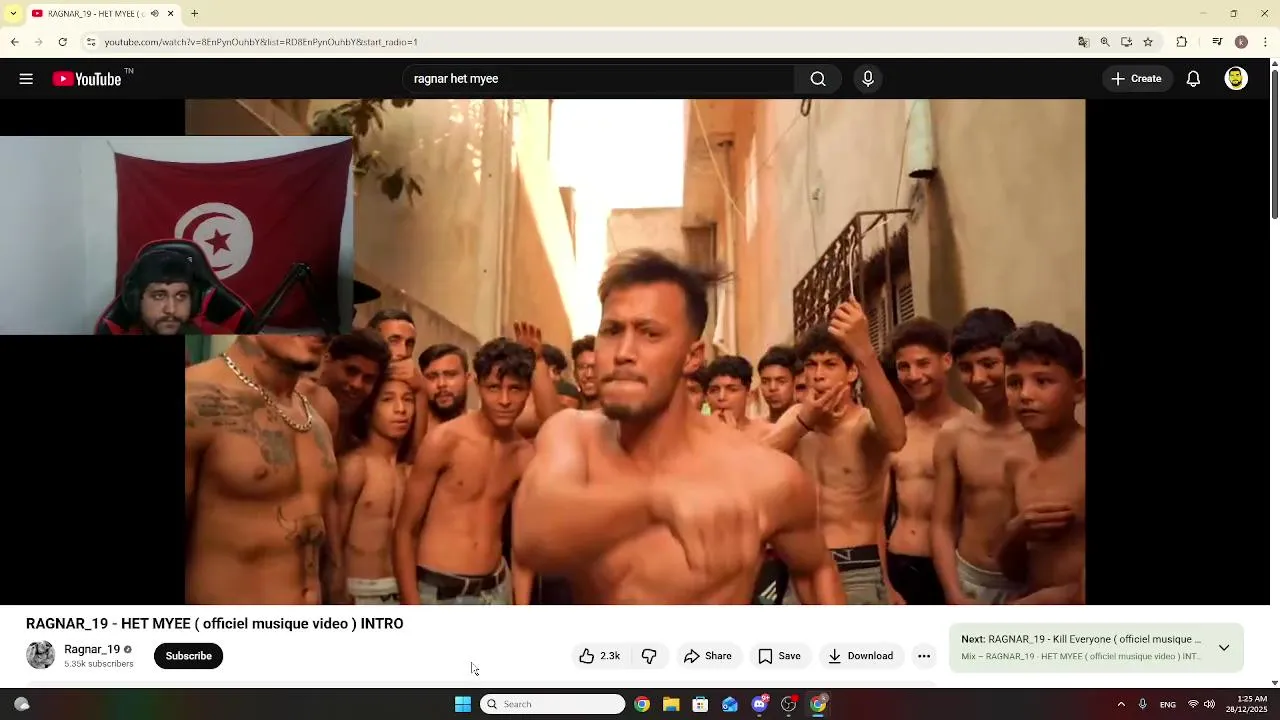Click the search magnifier button
The width and height of the screenshot is (1280, 720).
pyautogui.click(x=818, y=79)
